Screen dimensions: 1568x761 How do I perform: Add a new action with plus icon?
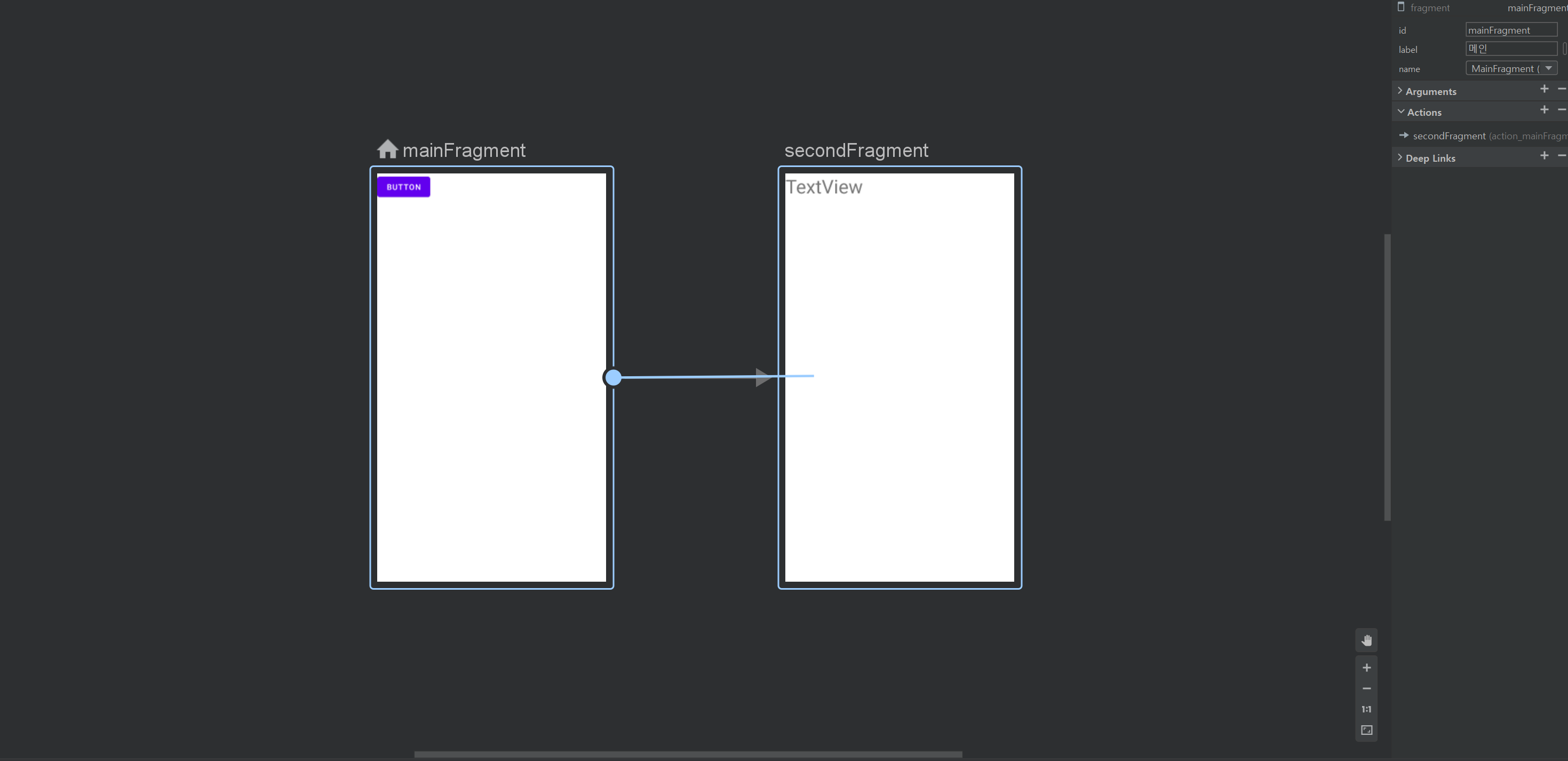(1545, 110)
